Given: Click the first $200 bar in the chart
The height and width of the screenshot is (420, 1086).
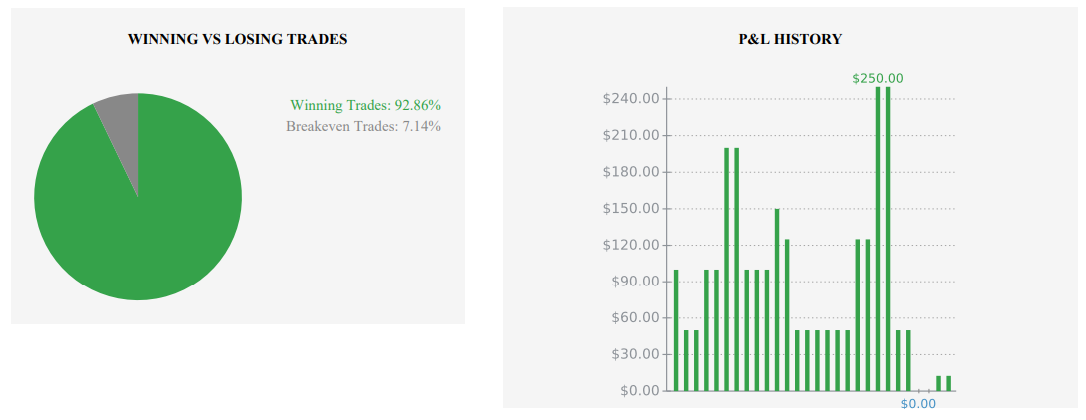Looking at the screenshot, I should click(727, 270).
